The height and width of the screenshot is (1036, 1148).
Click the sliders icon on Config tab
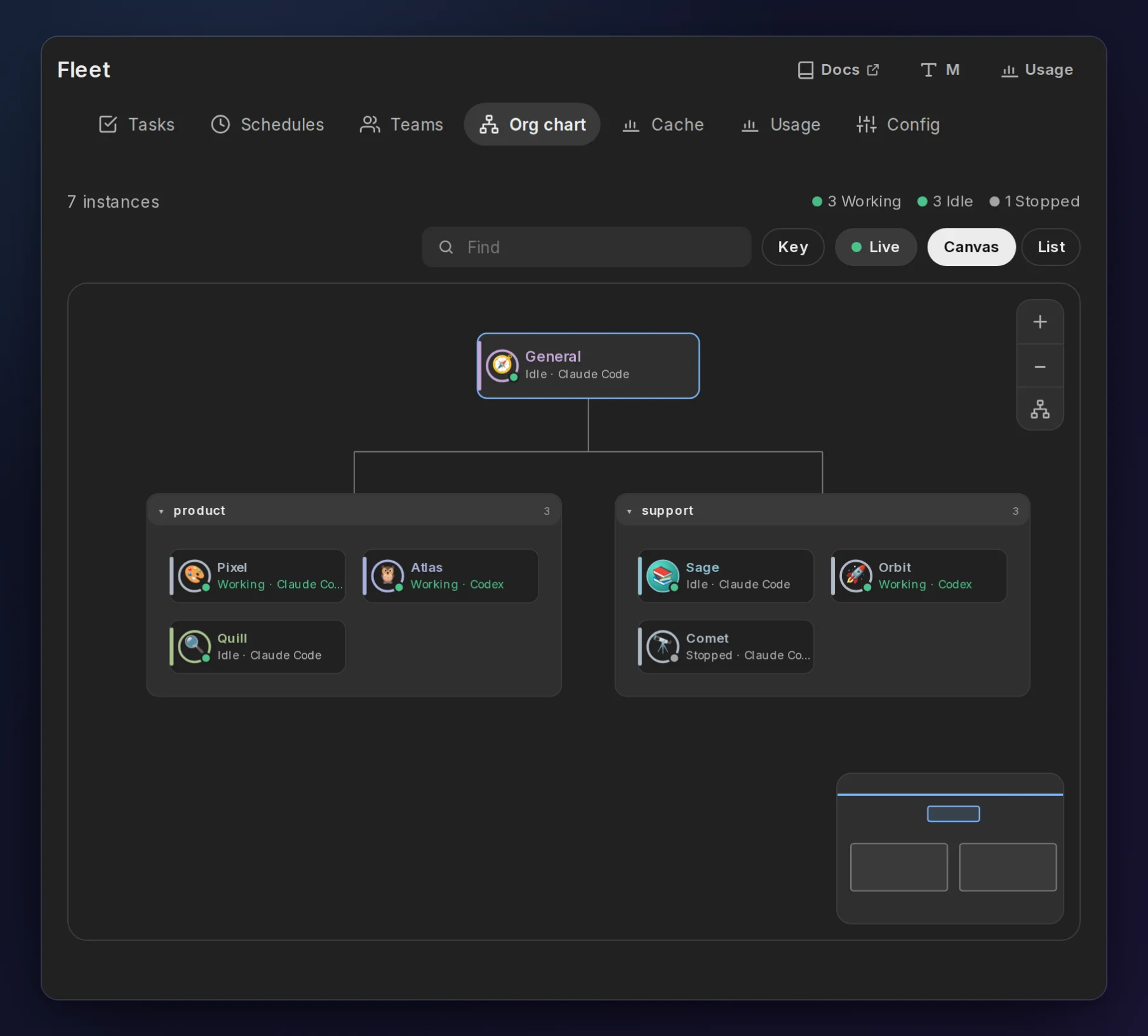tap(866, 124)
